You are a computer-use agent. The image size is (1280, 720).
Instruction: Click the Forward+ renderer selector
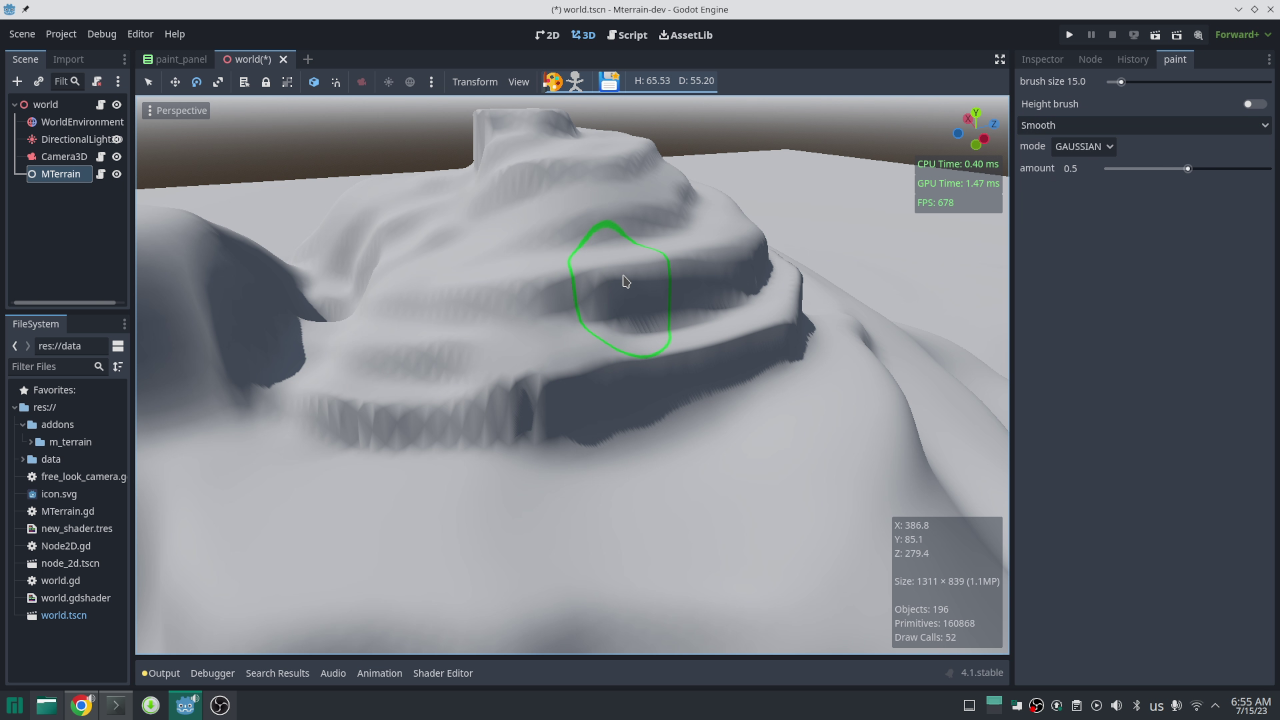click(x=1240, y=34)
